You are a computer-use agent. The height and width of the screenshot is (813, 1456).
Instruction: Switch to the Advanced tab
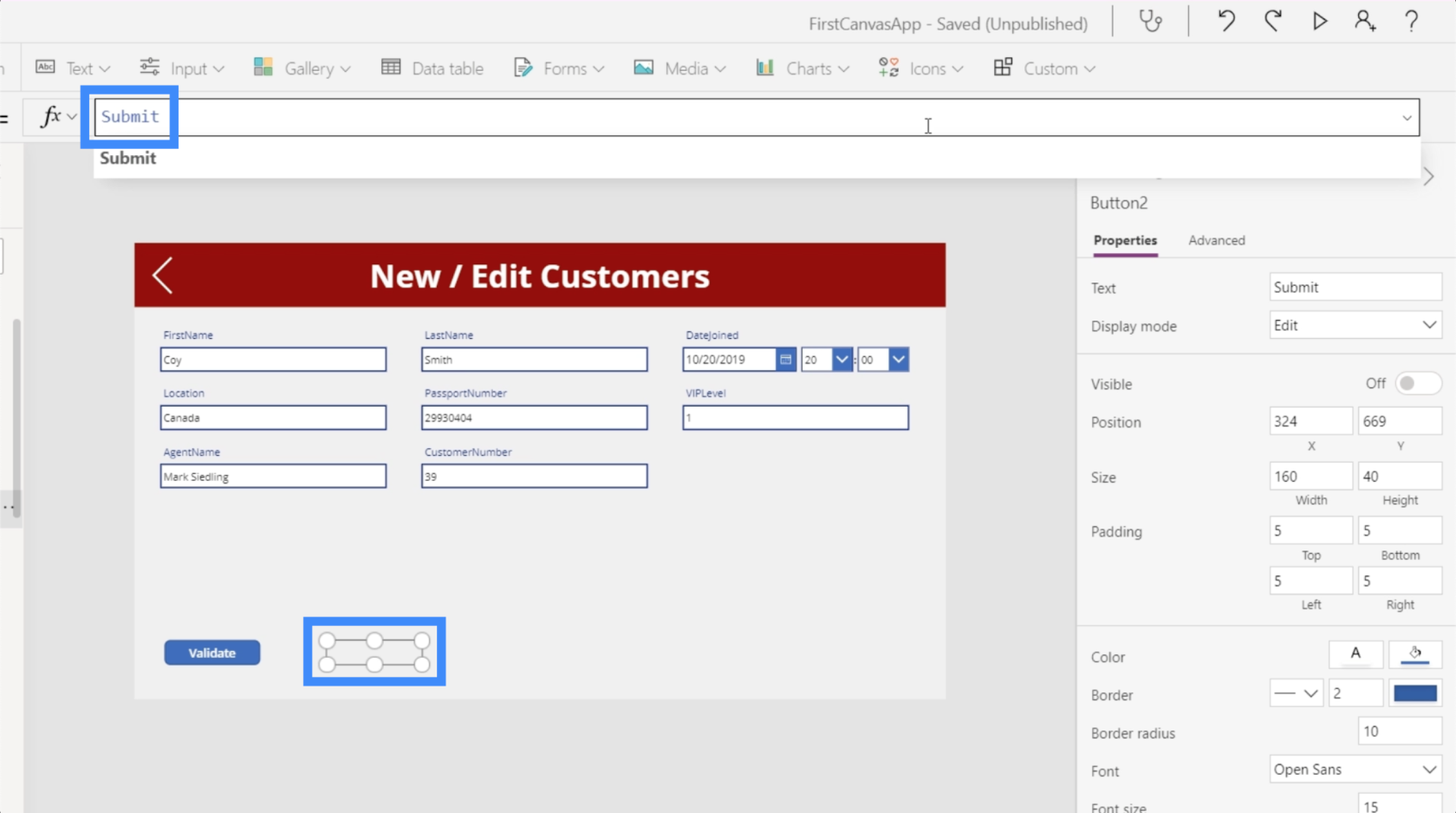coord(1217,240)
